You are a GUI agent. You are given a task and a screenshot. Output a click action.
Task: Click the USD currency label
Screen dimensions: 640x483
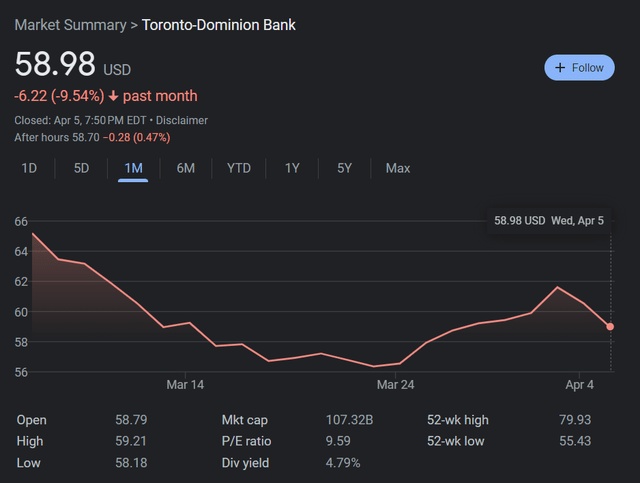point(117,70)
